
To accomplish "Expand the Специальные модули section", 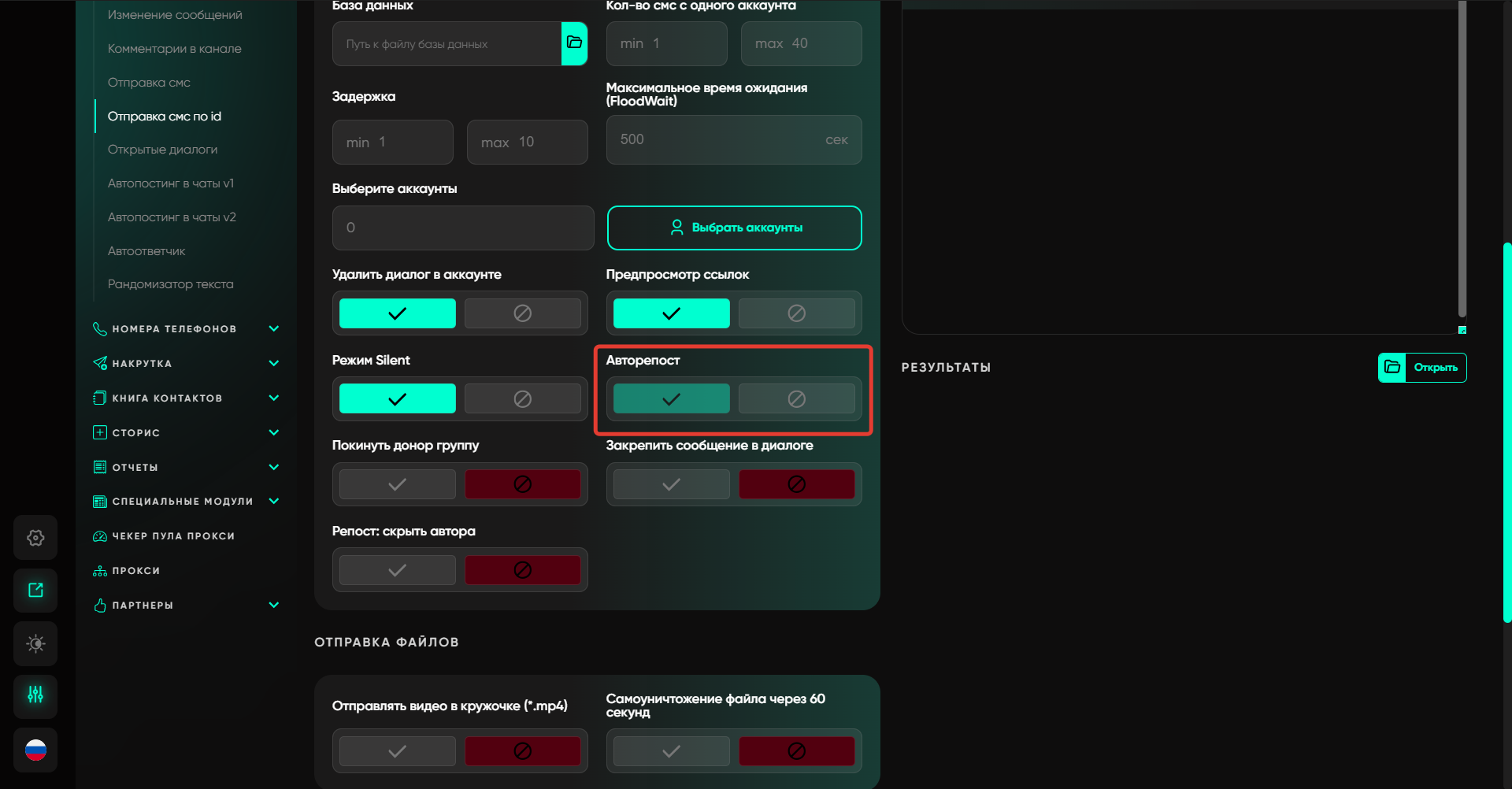I will coord(273,502).
